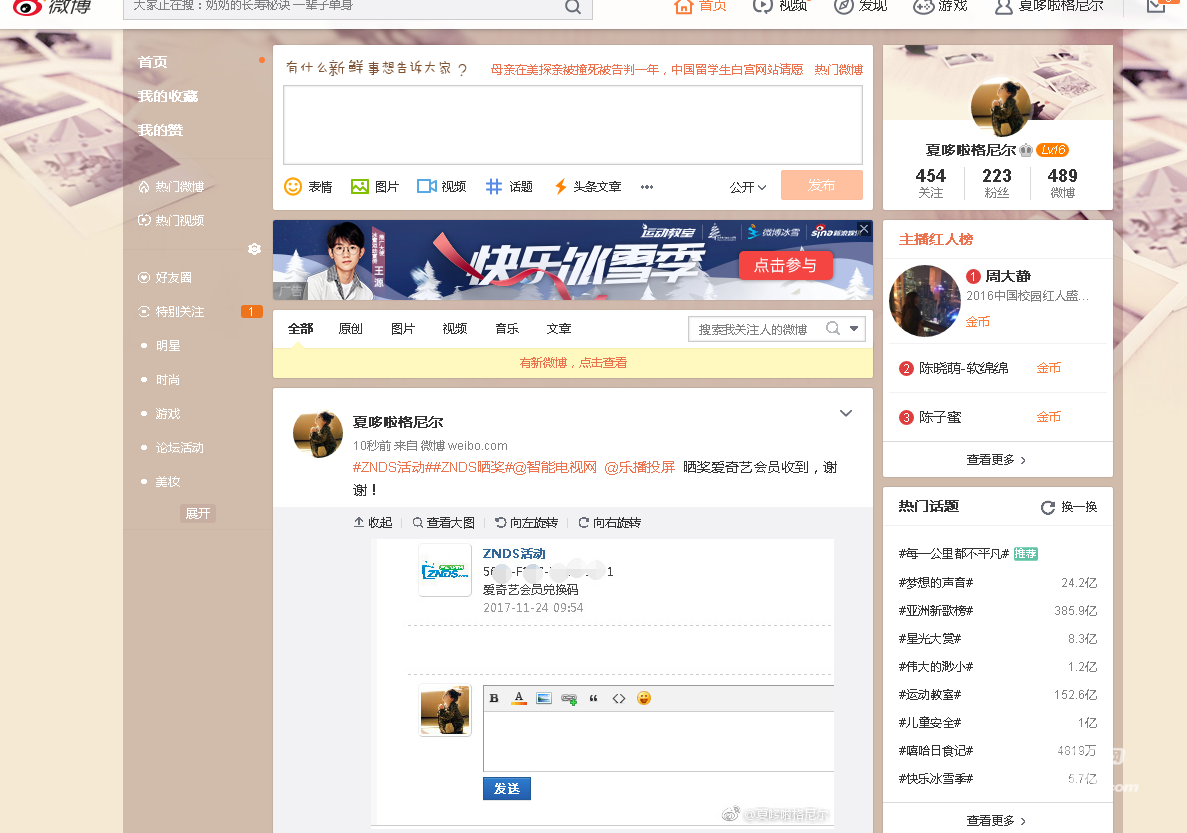Open the 发现 discover nav item
Image resolution: width=1187 pixels, height=833 pixels.
(x=860, y=7)
